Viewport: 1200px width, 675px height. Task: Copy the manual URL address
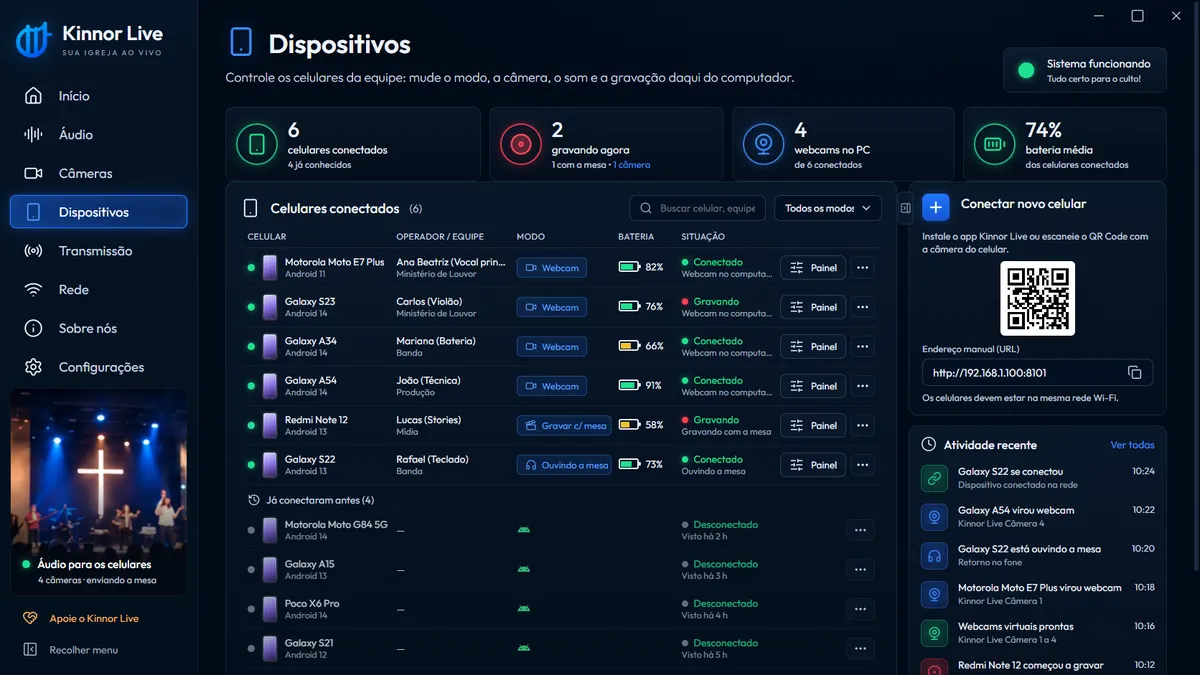coord(1134,372)
